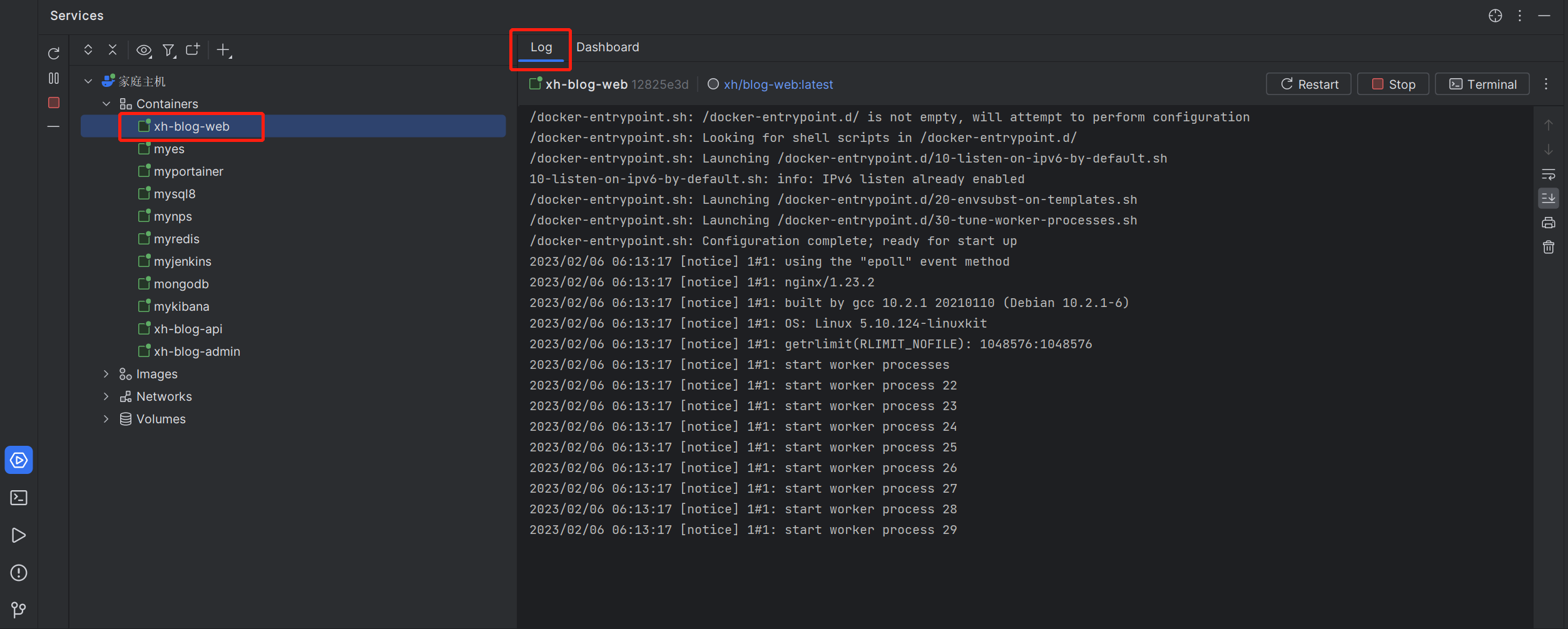Select the Log tab

coord(541,48)
